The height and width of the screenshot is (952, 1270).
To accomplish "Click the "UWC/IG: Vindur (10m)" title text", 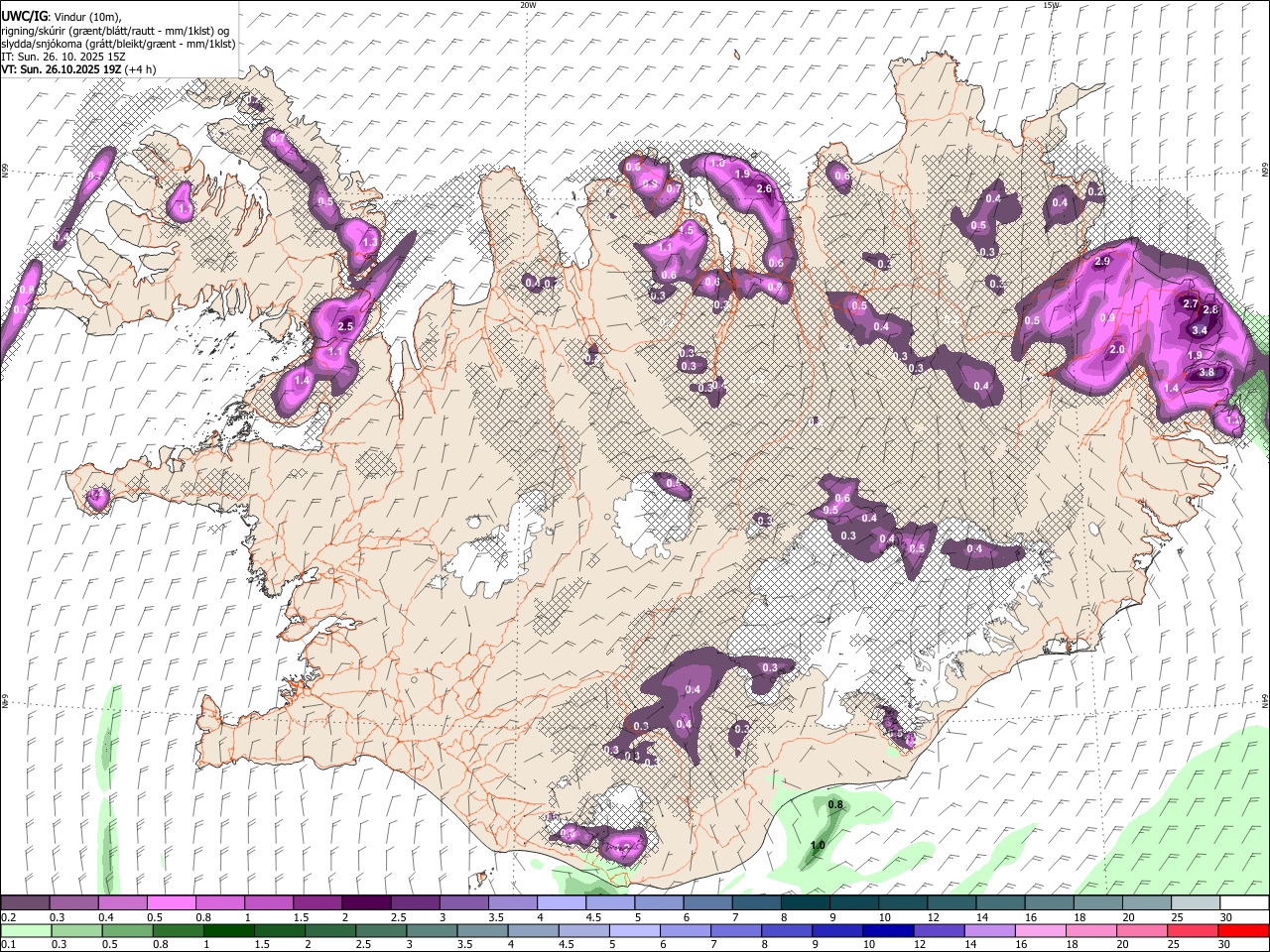I will (61, 16).
